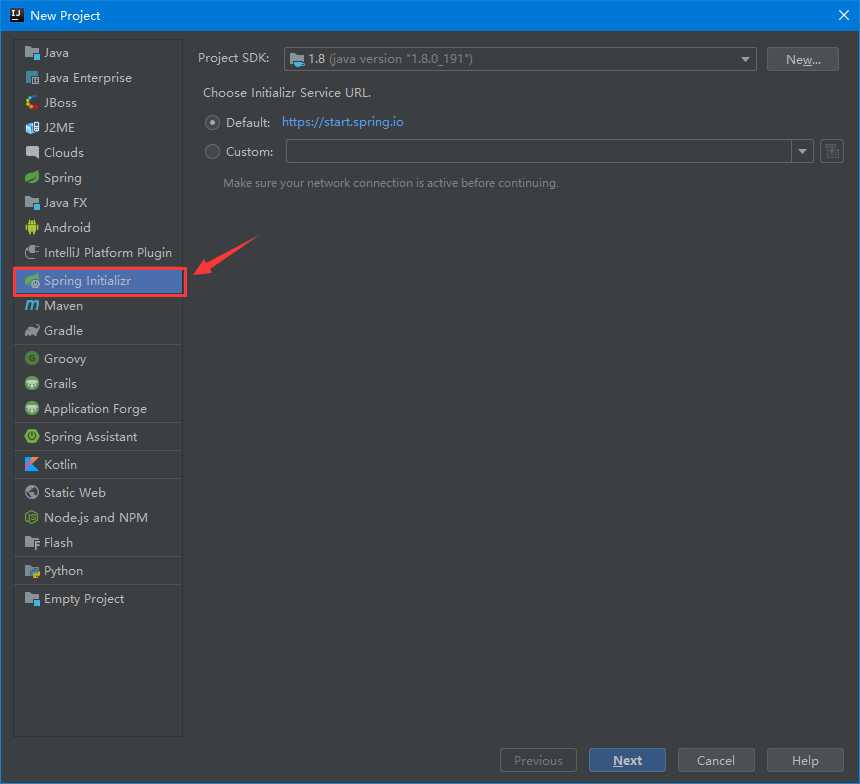Click the Empty Project icon
This screenshot has width=860, height=784.
click(x=32, y=599)
